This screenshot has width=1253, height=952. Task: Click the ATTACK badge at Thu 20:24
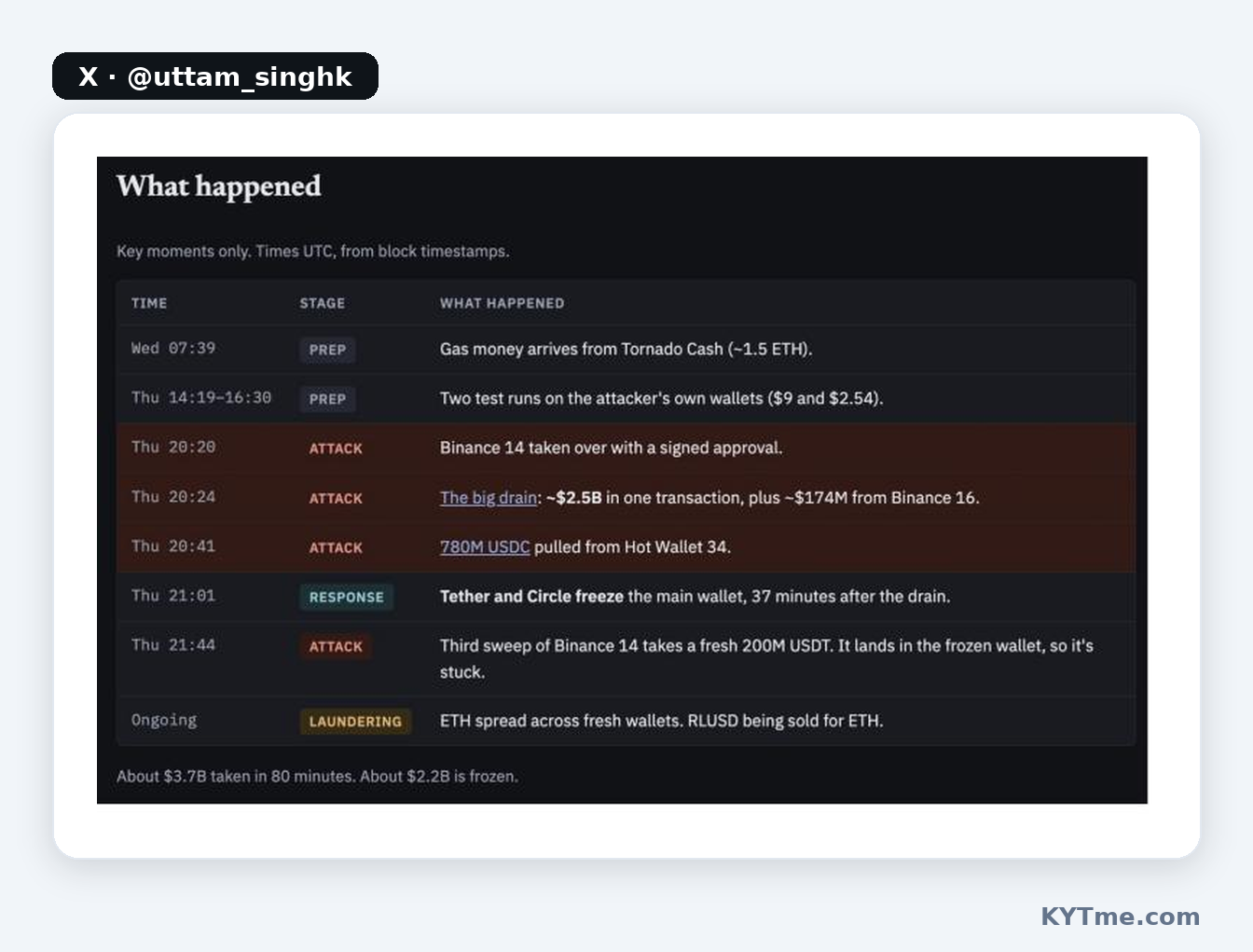click(336, 499)
